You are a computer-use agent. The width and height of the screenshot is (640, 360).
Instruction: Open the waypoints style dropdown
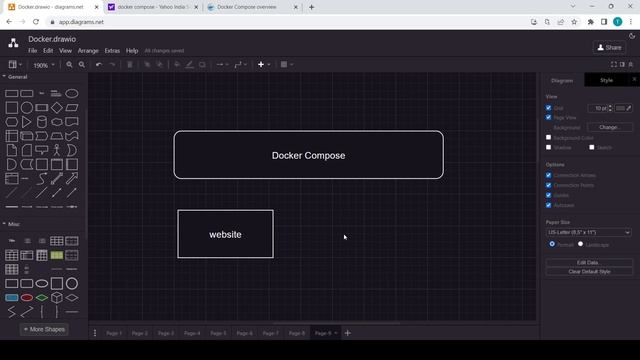[240, 64]
